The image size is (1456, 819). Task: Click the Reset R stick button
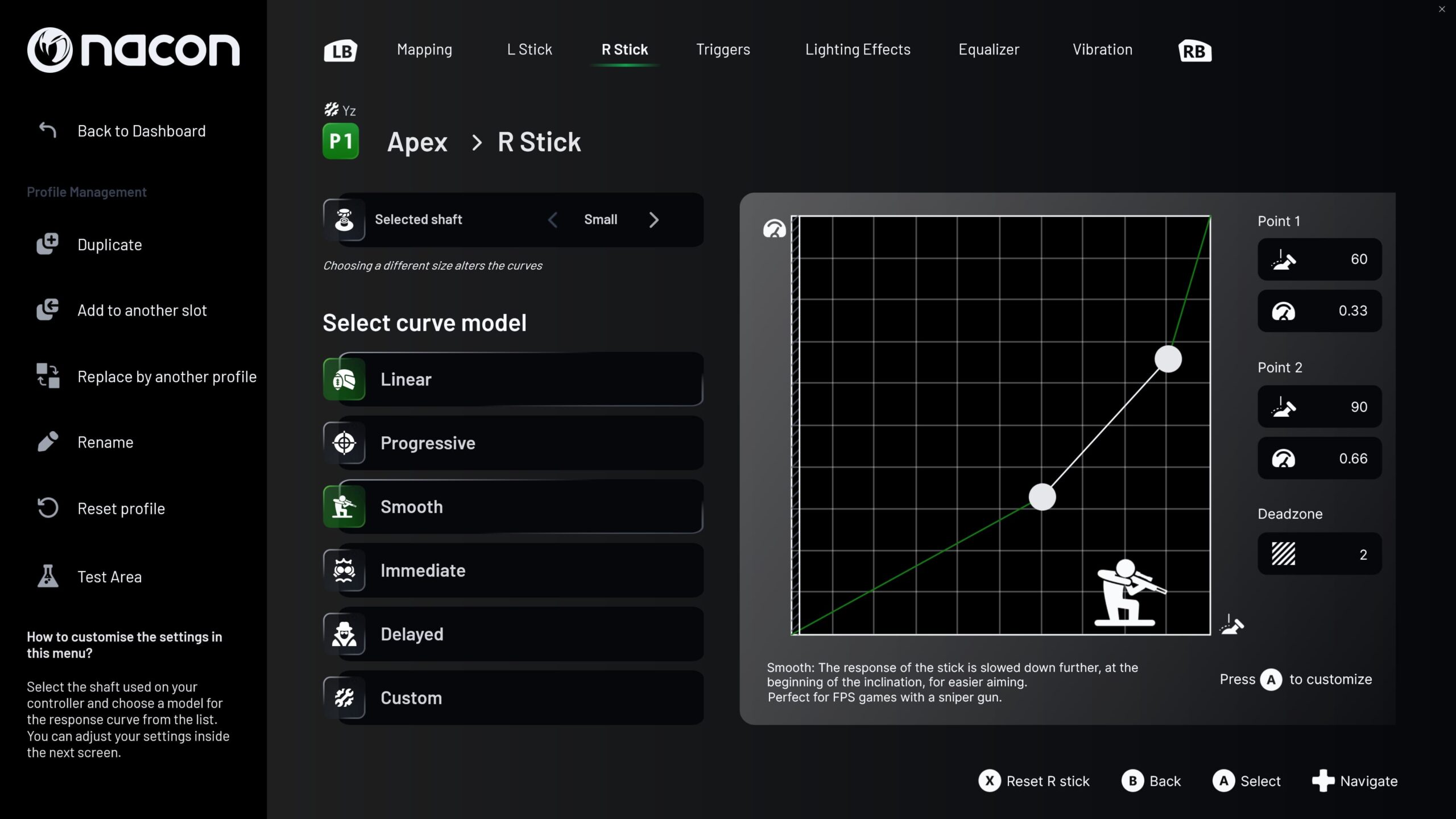(x=1034, y=781)
